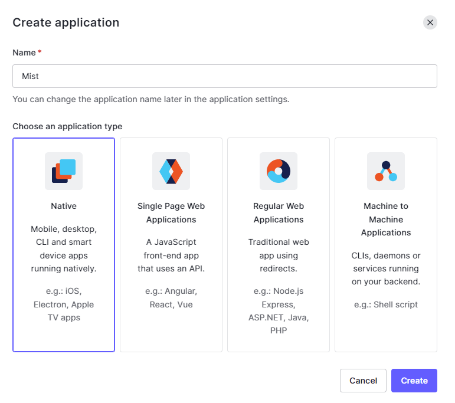Select Machine to Machine Applications card
Image resolution: width=455 pixels, height=403 pixels.
coord(386,245)
